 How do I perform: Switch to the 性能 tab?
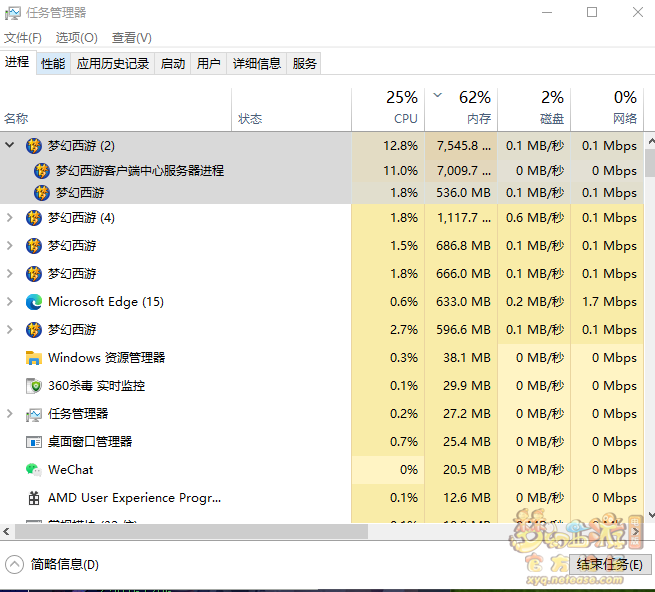(53, 64)
